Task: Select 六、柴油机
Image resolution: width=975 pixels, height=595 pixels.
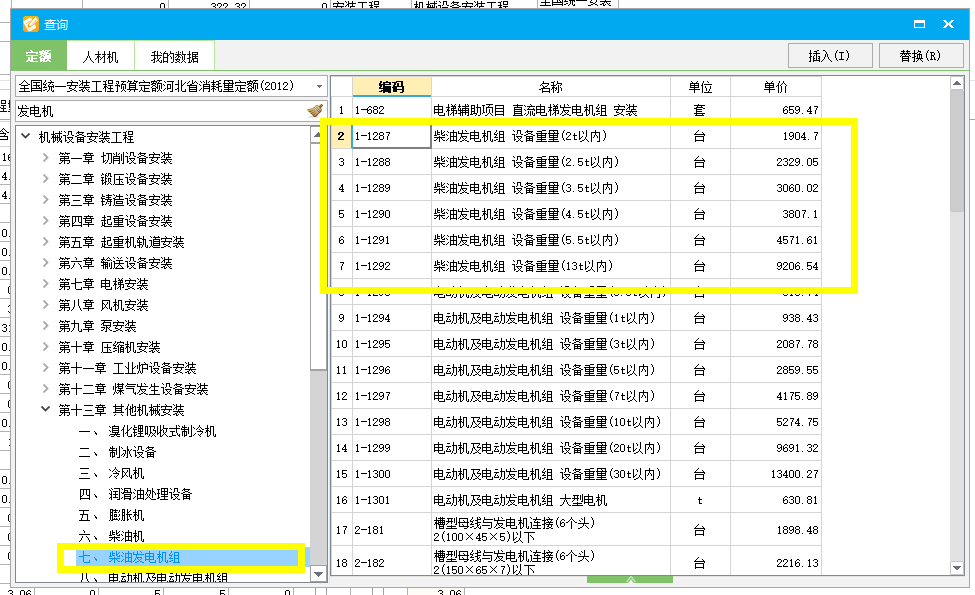Action: (111, 536)
